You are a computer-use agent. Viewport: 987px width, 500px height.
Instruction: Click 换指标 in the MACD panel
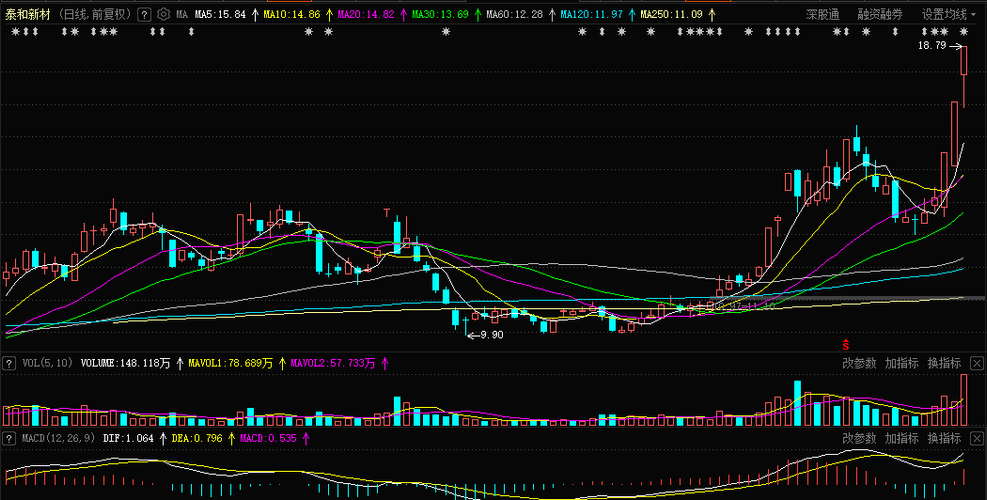(944, 438)
